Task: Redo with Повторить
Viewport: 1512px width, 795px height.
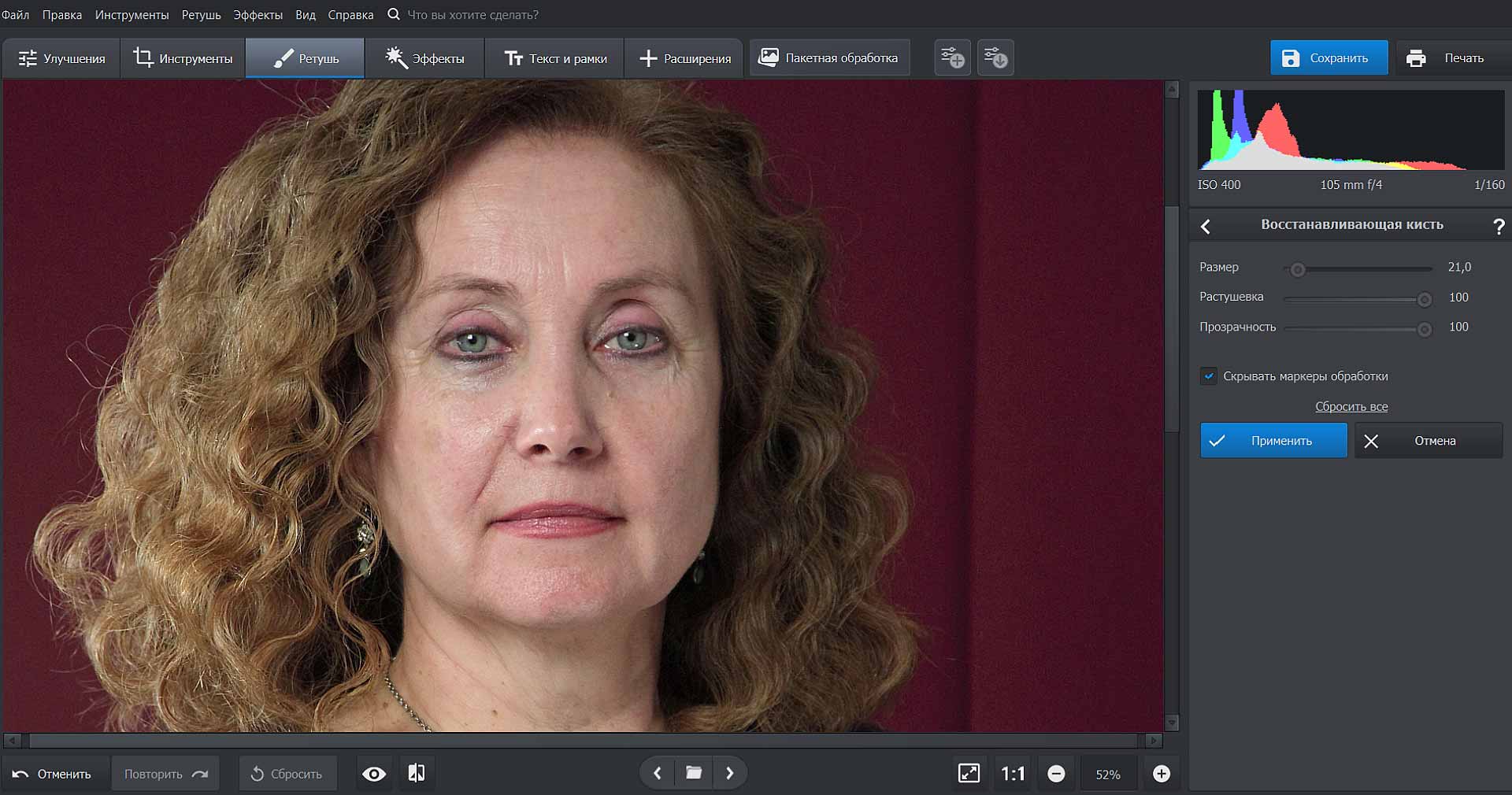Action: click(x=165, y=774)
